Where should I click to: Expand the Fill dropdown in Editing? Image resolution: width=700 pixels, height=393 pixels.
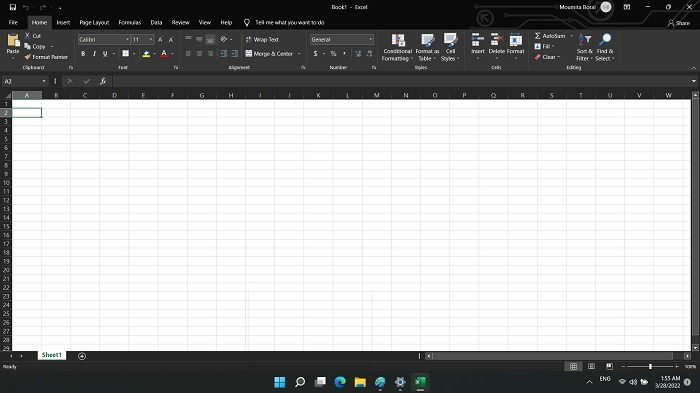553,46
